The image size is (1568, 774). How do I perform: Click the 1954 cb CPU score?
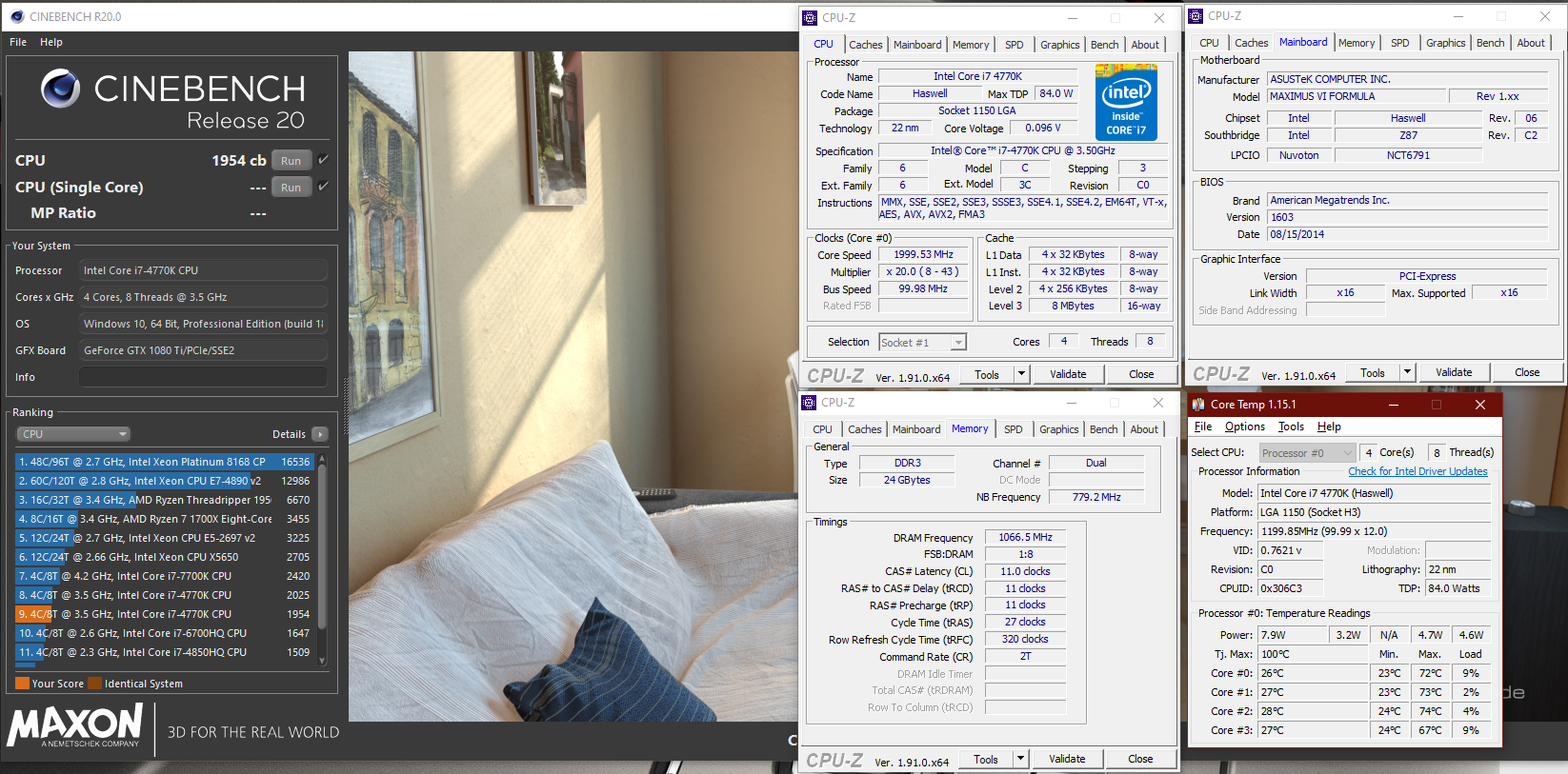click(239, 161)
